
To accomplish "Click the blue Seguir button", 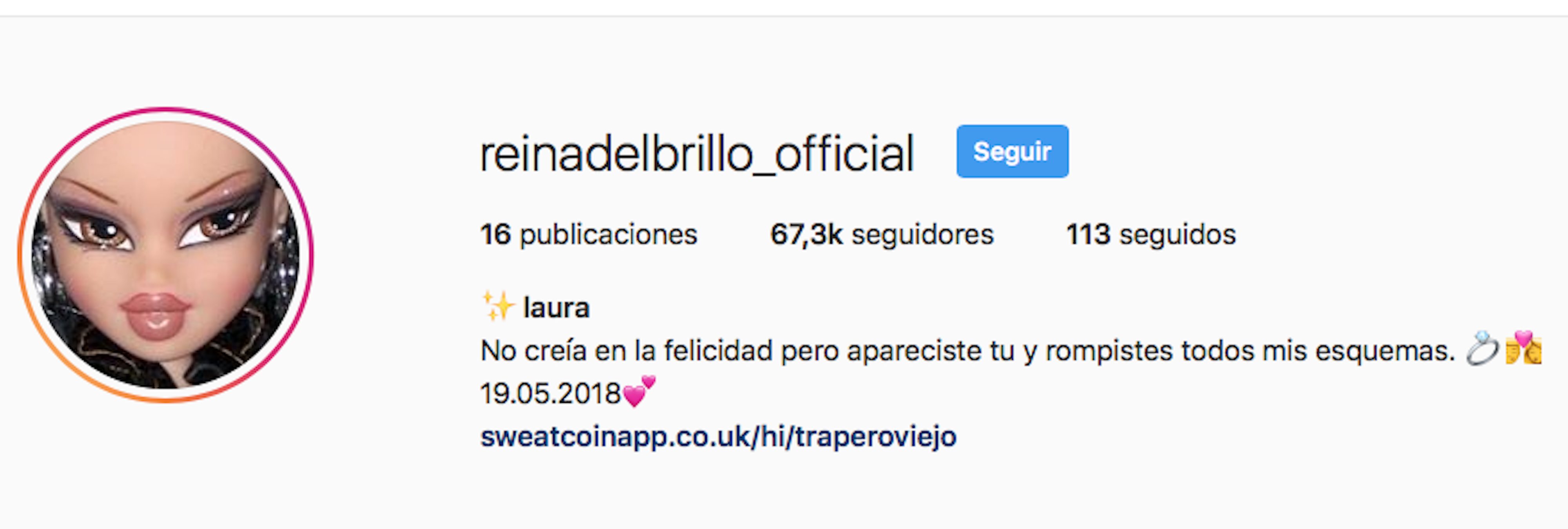I will [x=1012, y=152].
